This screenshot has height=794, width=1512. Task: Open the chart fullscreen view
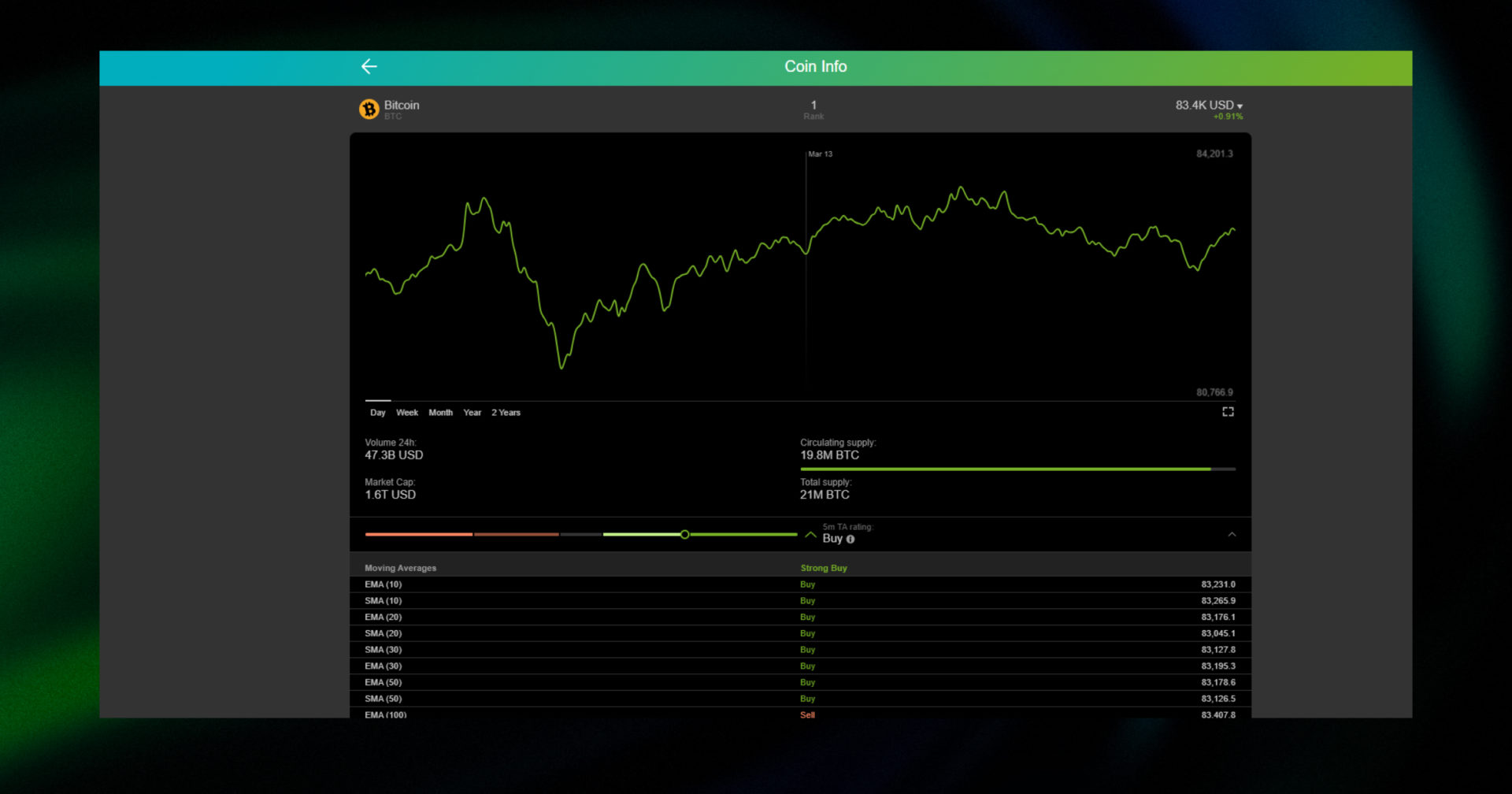point(1228,411)
